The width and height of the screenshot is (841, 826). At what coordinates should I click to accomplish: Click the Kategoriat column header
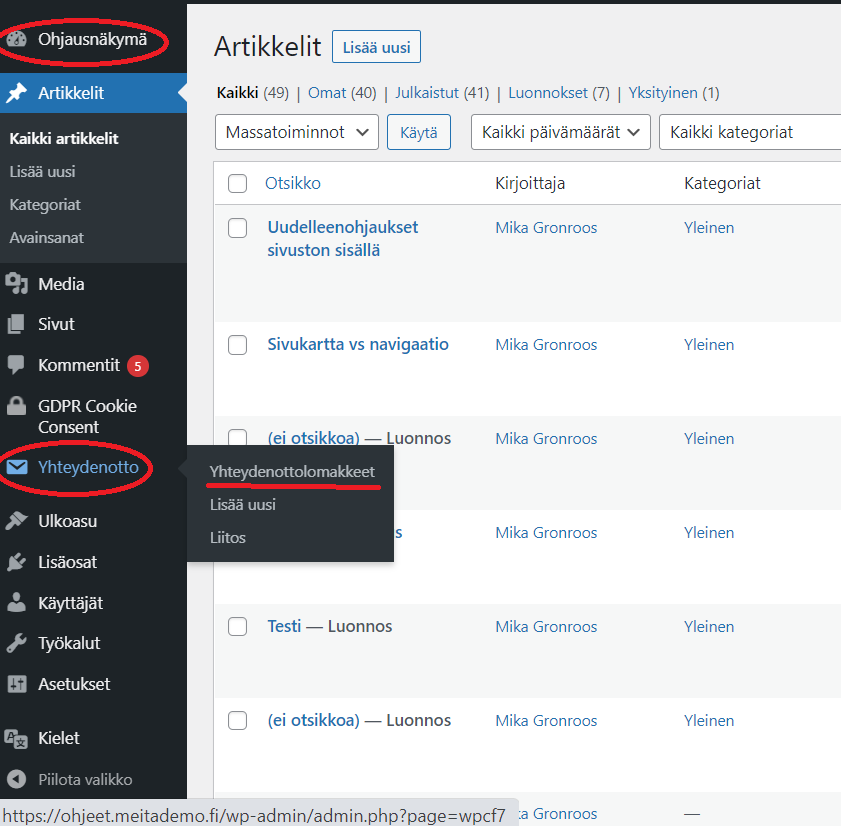pyautogui.click(x=722, y=183)
